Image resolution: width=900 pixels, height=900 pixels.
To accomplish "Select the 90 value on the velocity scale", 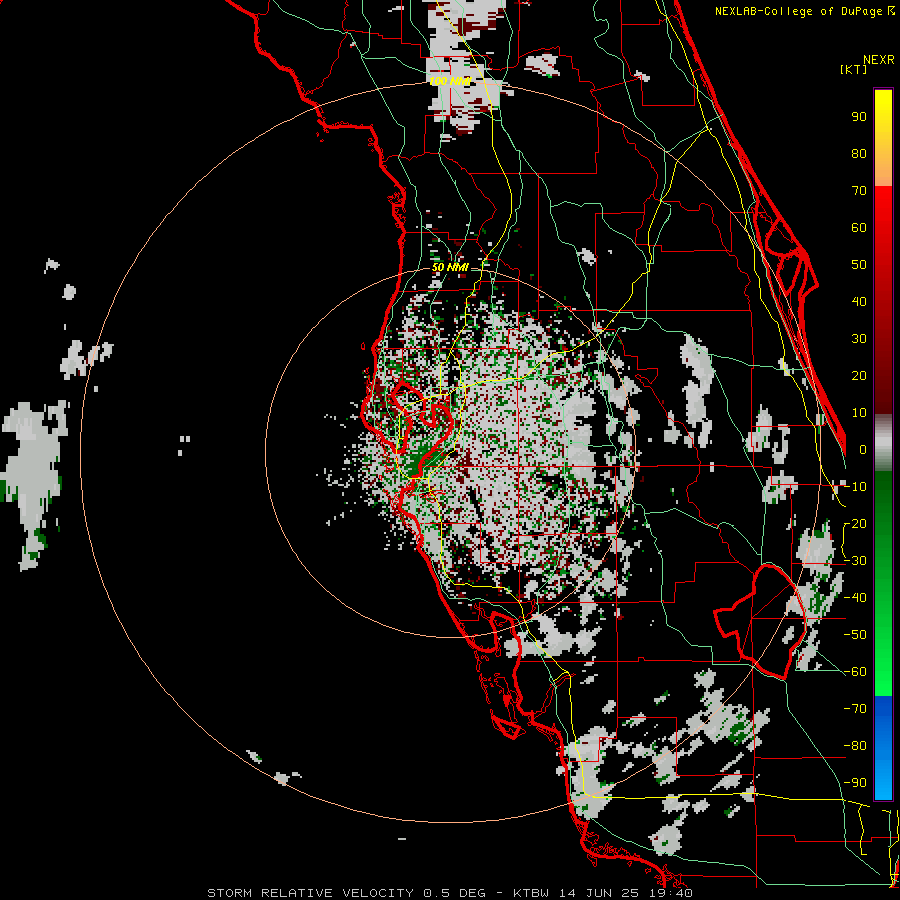I will (x=859, y=117).
